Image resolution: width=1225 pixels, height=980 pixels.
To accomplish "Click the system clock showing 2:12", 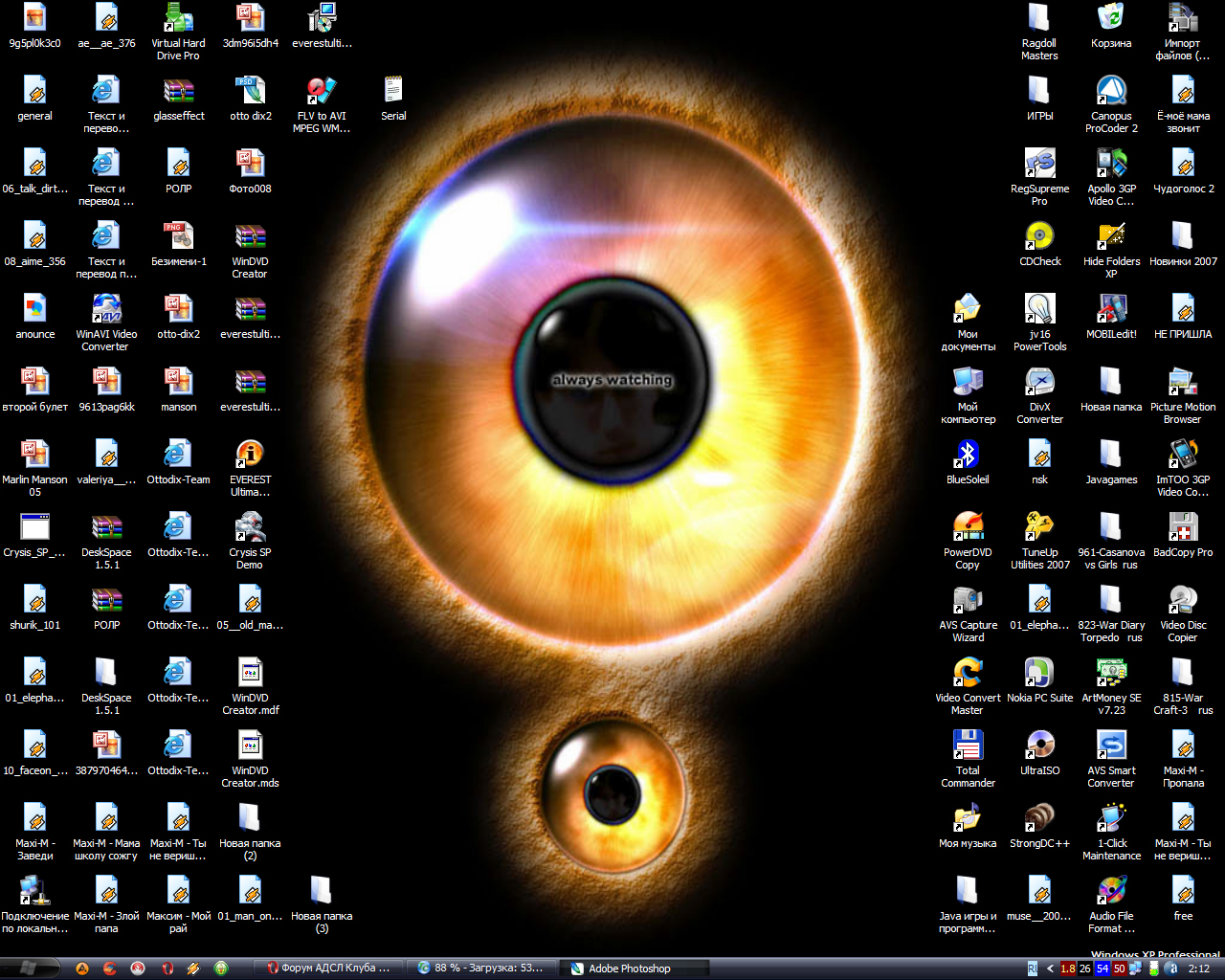I will pos(1198,969).
